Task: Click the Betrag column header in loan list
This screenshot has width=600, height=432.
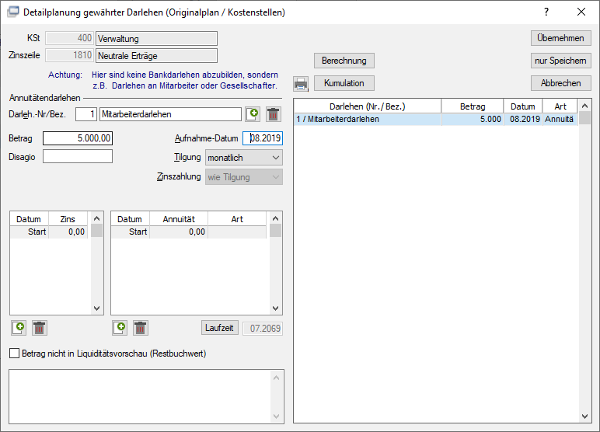Action: [473, 106]
